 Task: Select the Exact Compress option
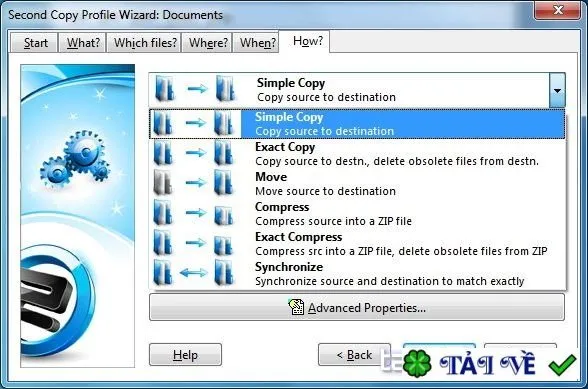(x=357, y=244)
